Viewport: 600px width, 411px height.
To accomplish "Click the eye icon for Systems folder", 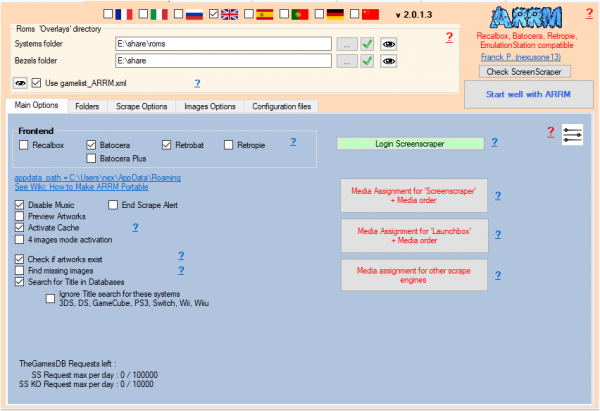I will click(x=389, y=44).
